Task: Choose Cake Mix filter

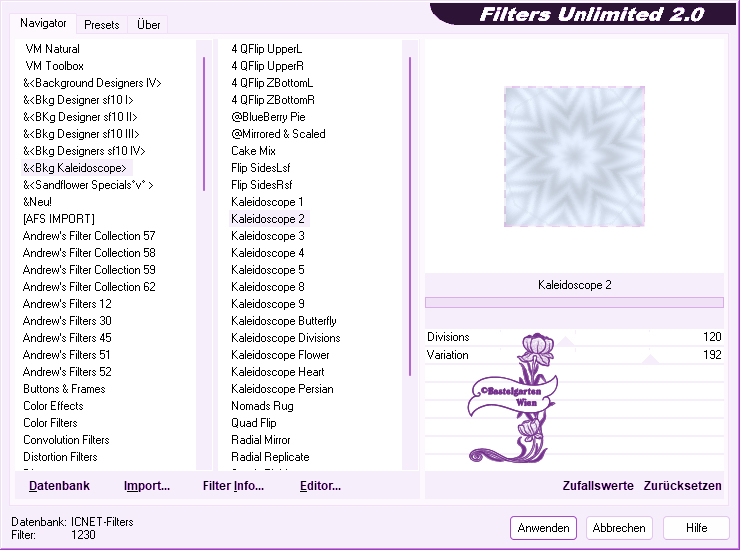Action: click(x=253, y=151)
